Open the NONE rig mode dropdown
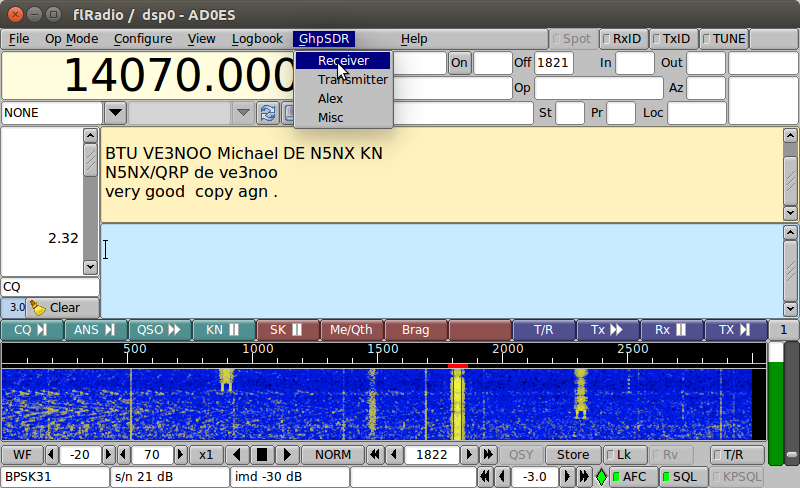 click(x=115, y=113)
